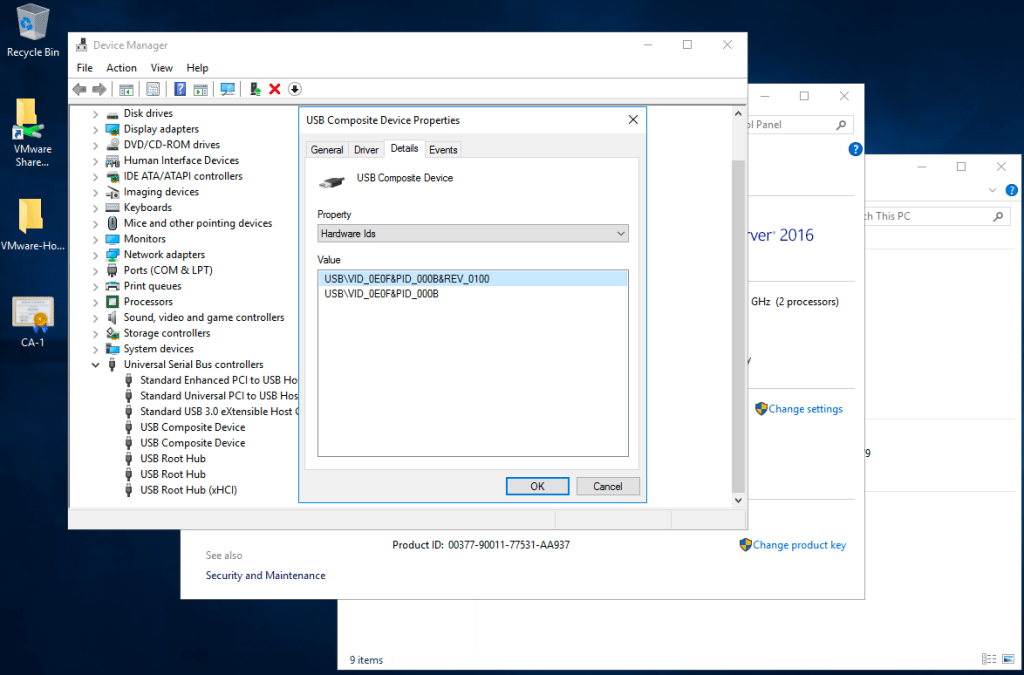Click Scan for hardware changes toolbar icon
The width and height of the screenshot is (1024, 675).
[228, 89]
